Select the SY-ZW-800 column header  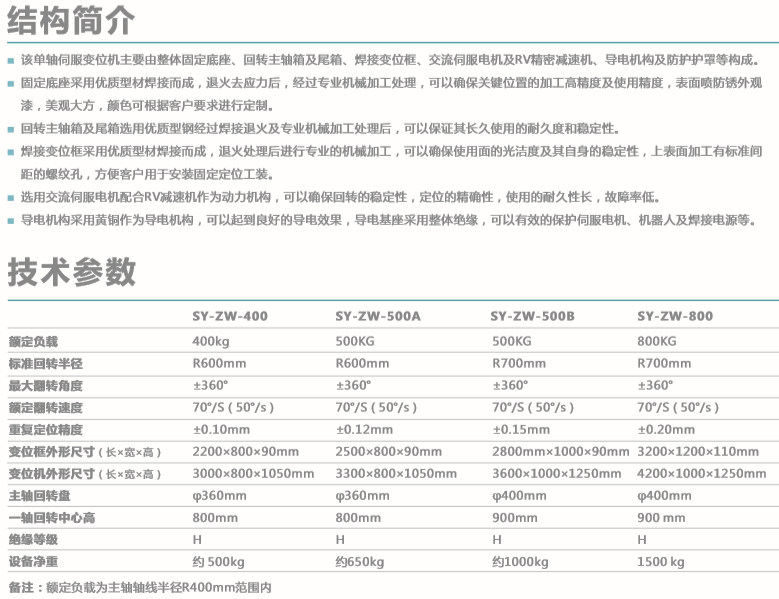pyautogui.click(x=675, y=316)
